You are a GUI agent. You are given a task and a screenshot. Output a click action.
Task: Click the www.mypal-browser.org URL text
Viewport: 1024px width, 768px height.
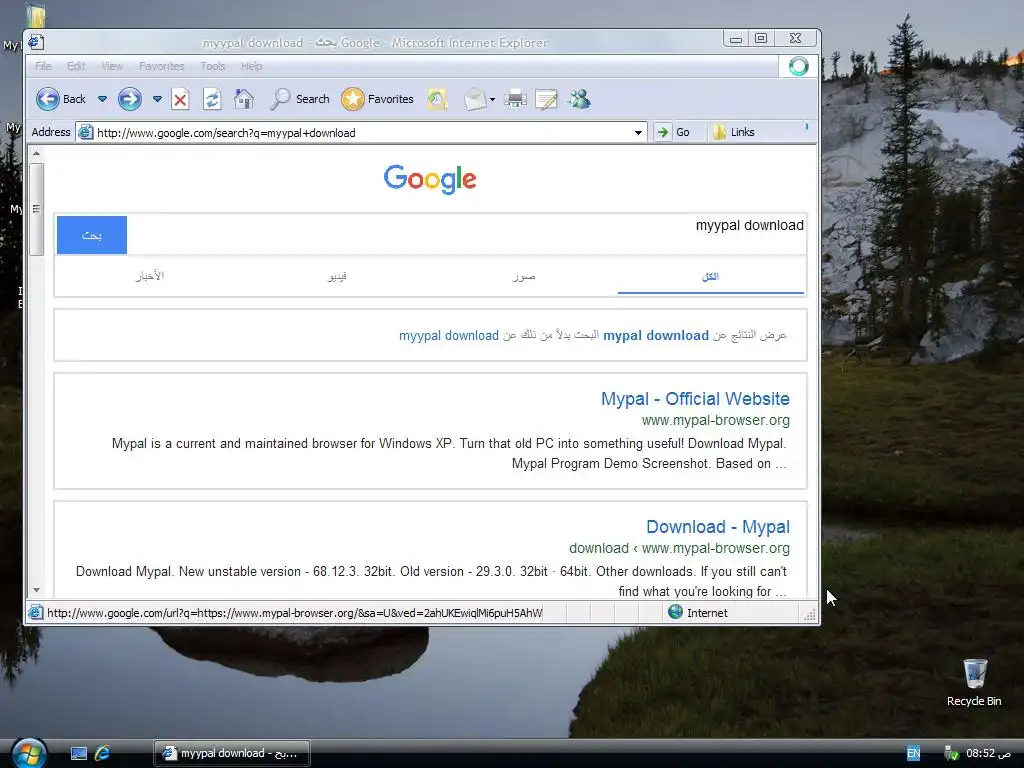click(715, 420)
